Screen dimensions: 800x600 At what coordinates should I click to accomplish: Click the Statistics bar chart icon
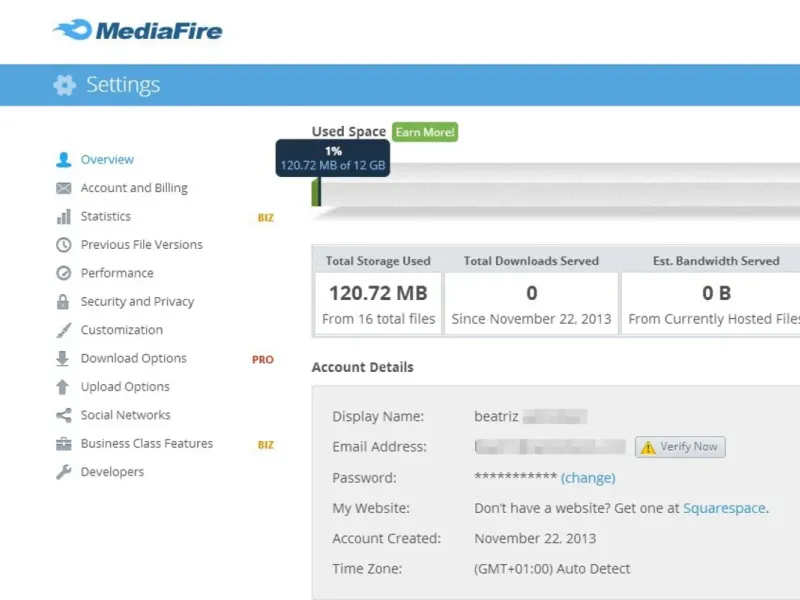[64, 217]
